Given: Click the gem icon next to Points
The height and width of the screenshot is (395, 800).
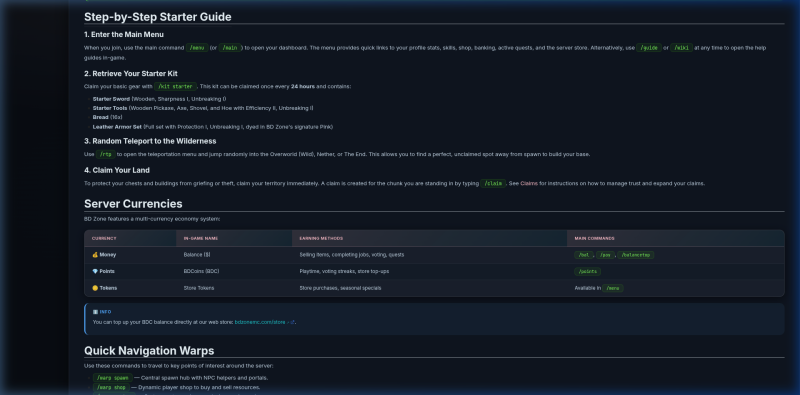Looking at the screenshot, I should tap(95, 271).
